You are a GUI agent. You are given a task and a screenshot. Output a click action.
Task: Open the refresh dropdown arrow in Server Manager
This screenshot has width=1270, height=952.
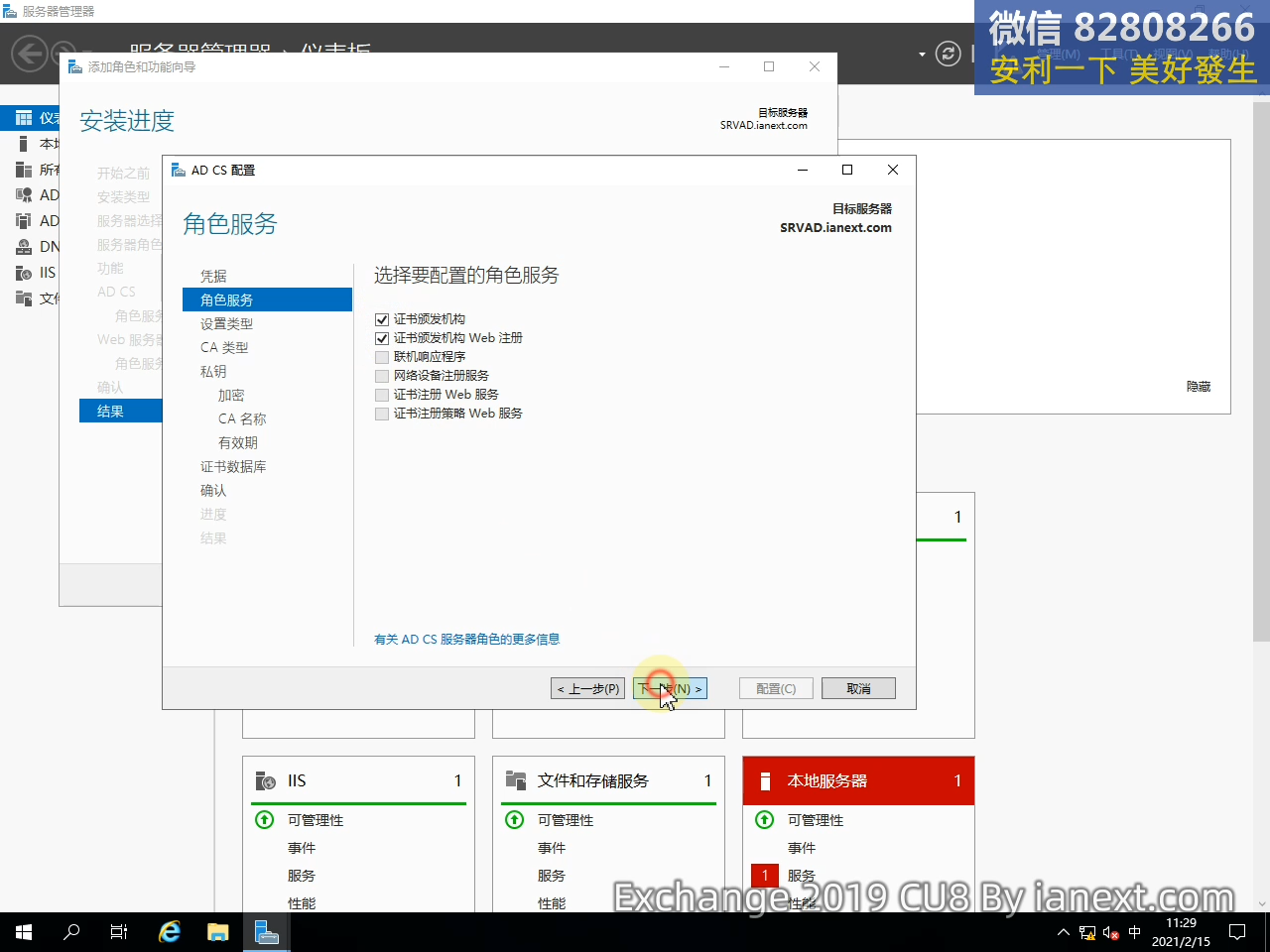pos(922,54)
